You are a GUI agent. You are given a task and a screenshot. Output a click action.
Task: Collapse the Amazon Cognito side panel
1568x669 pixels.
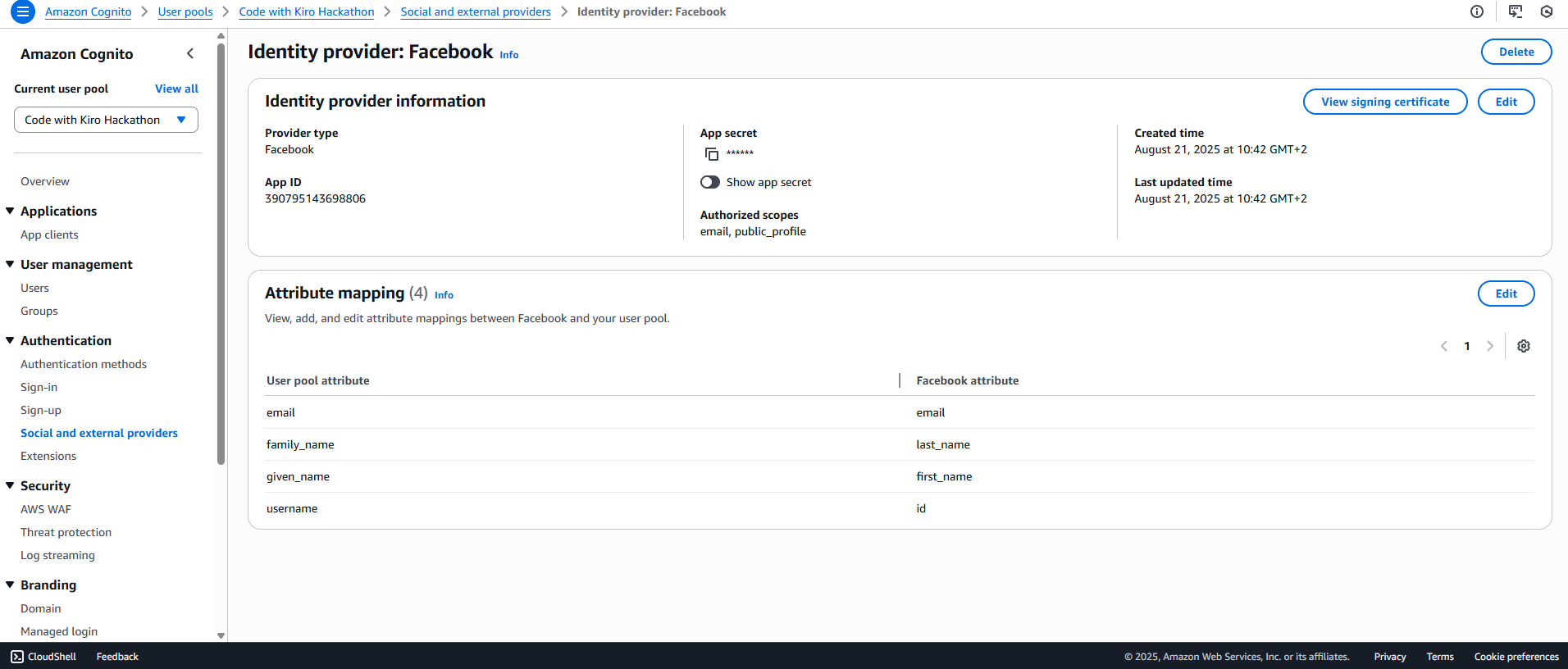190,53
